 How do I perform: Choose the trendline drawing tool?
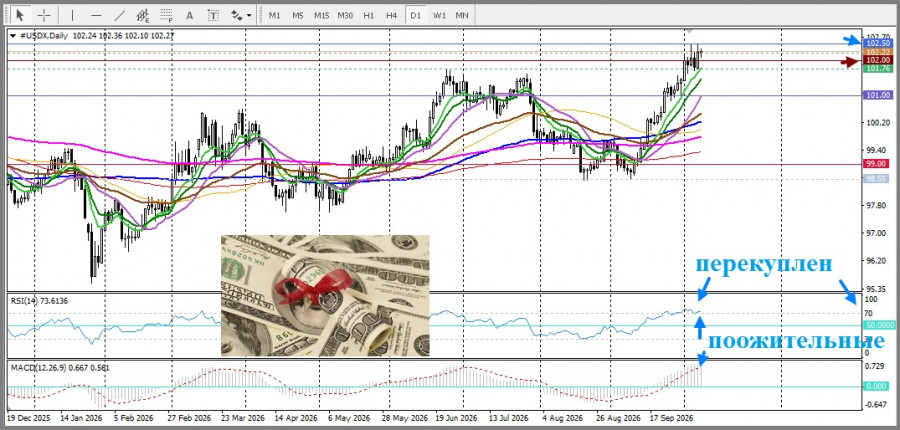(119, 16)
